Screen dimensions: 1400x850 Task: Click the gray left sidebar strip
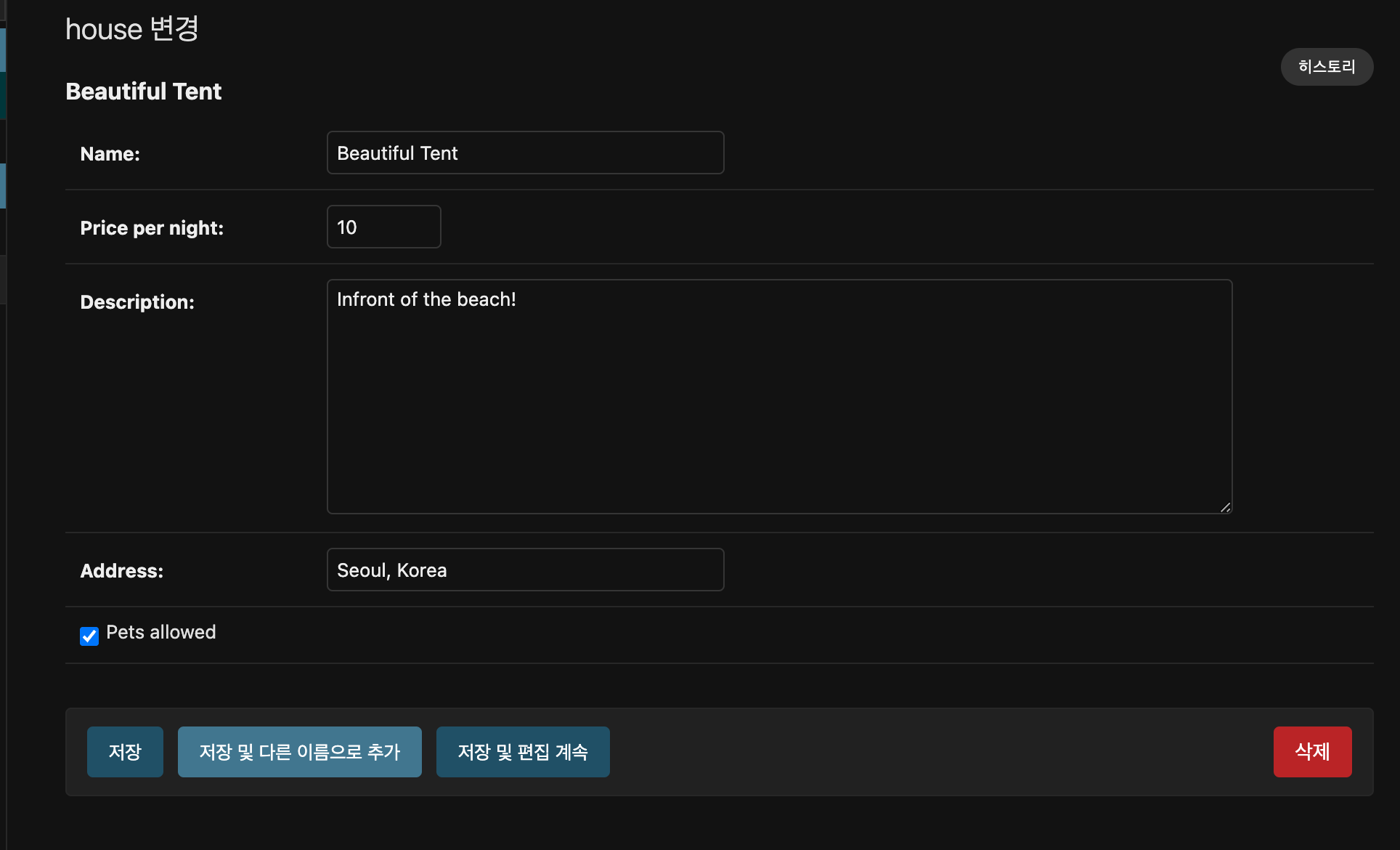[3, 280]
